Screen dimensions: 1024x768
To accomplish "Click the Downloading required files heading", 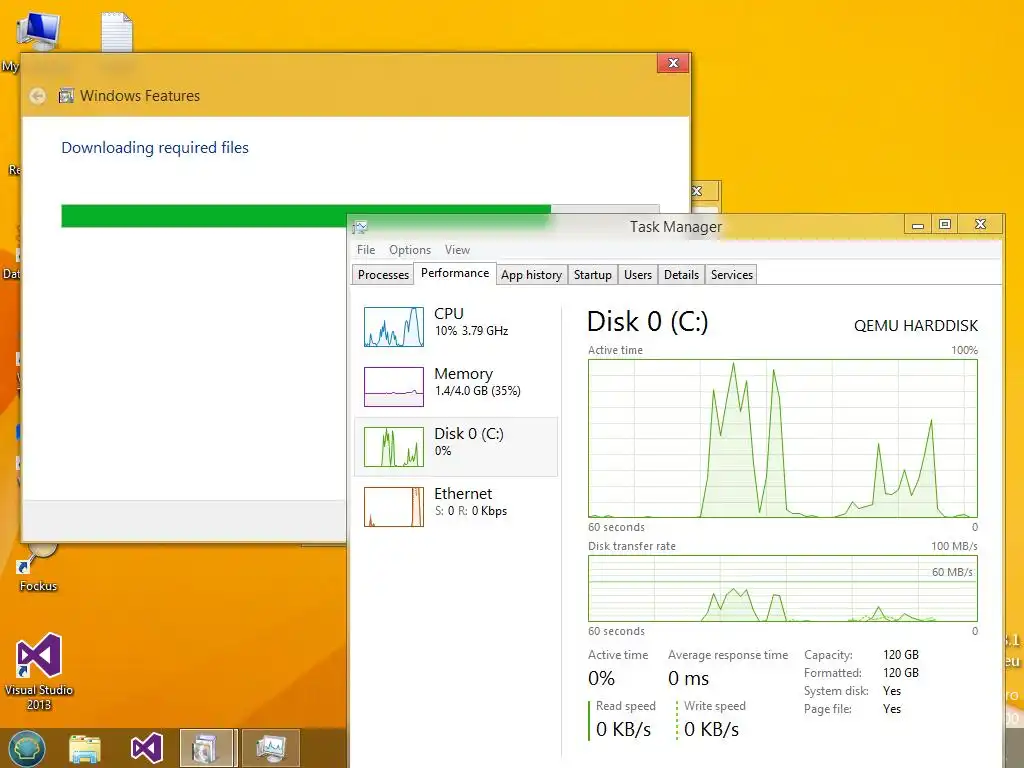I will [x=155, y=148].
